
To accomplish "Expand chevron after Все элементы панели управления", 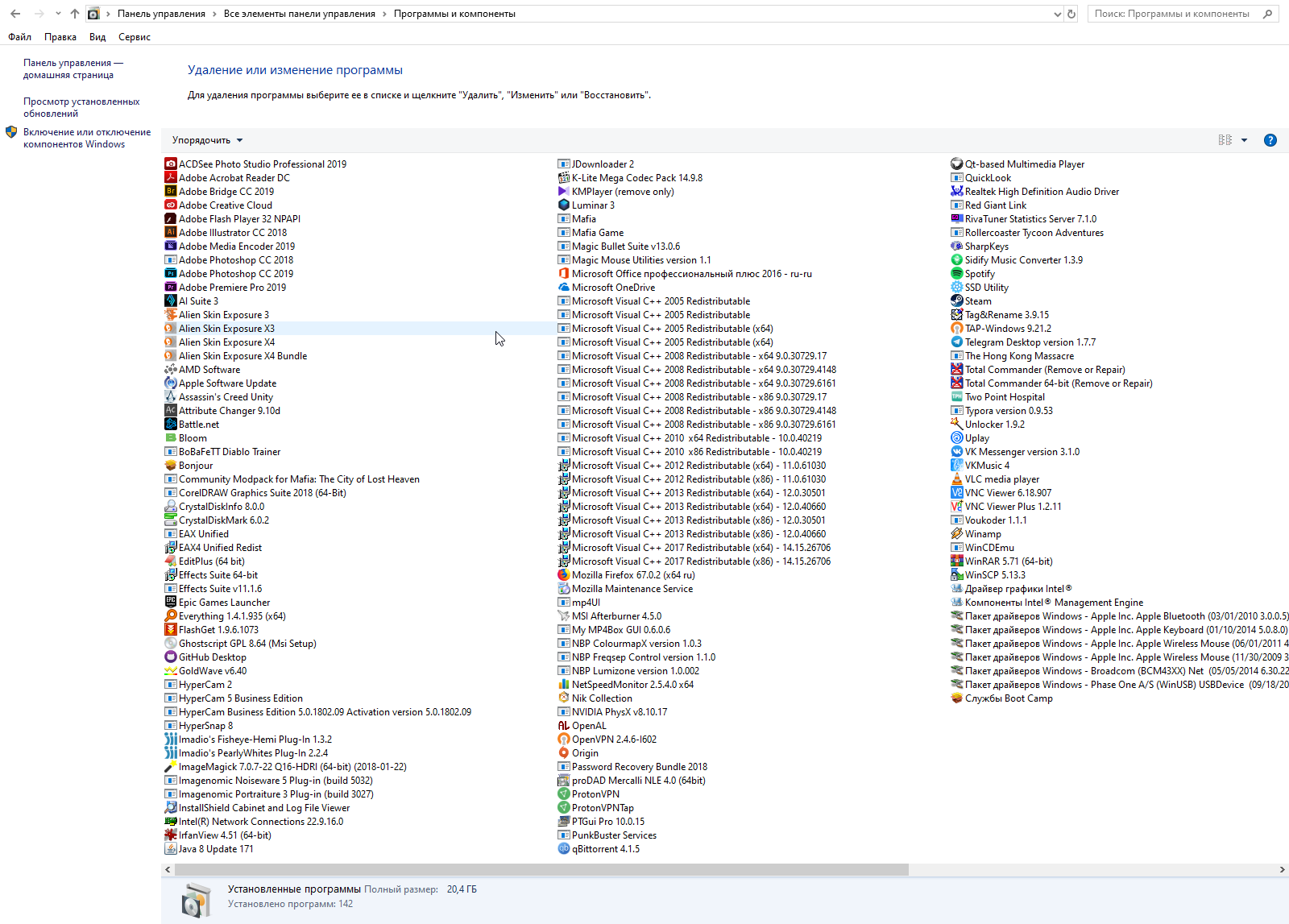I will pyautogui.click(x=385, y=14).
